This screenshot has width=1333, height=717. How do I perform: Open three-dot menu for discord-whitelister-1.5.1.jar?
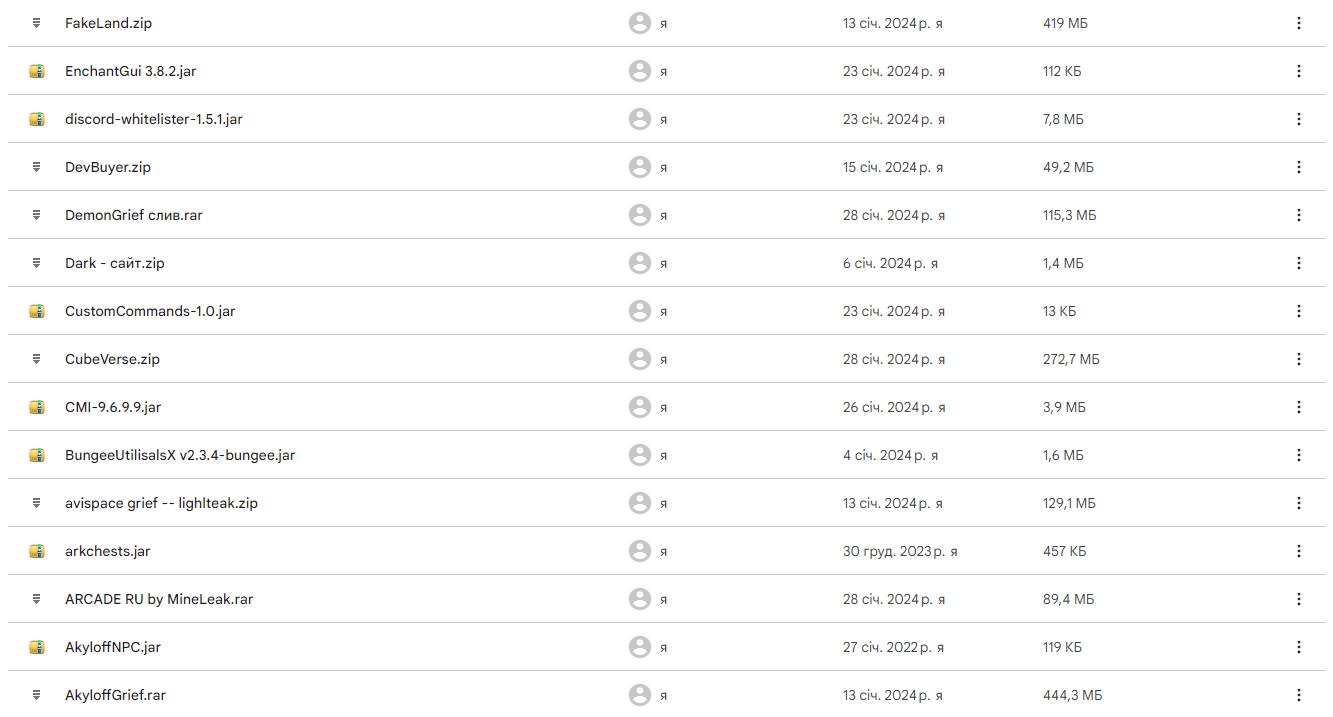point(1298,119)
